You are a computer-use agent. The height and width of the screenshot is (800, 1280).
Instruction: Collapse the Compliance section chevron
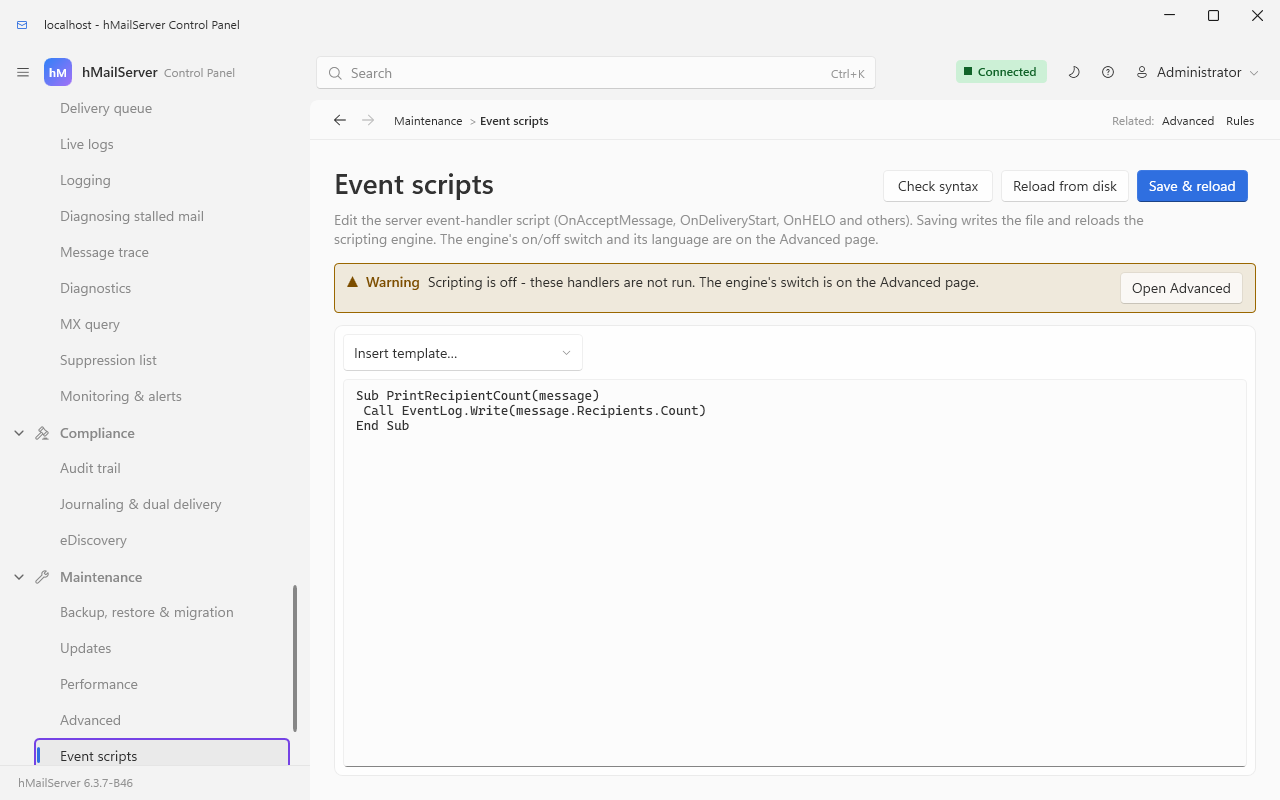point(19,433)
